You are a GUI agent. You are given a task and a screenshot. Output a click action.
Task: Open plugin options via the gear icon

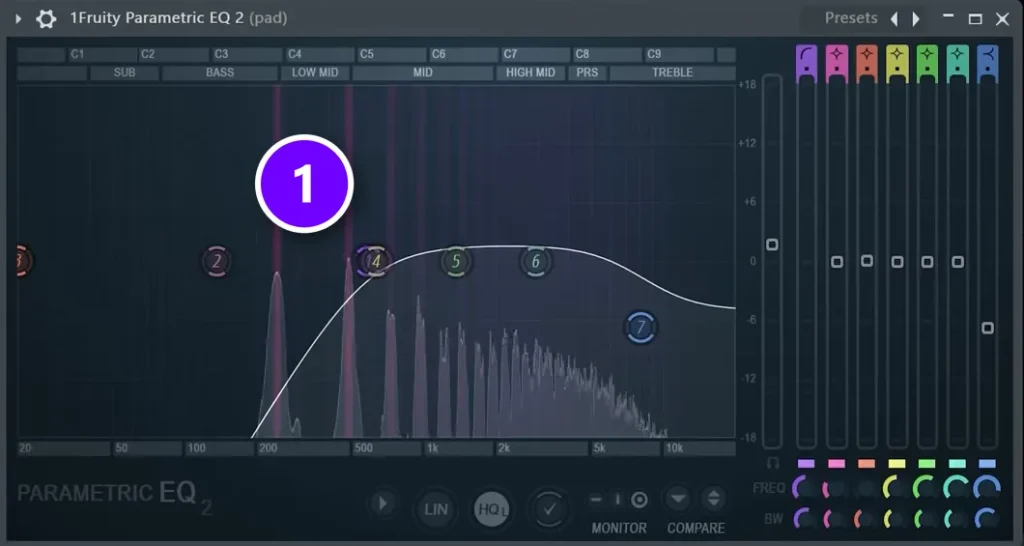[x=46, y=18]
